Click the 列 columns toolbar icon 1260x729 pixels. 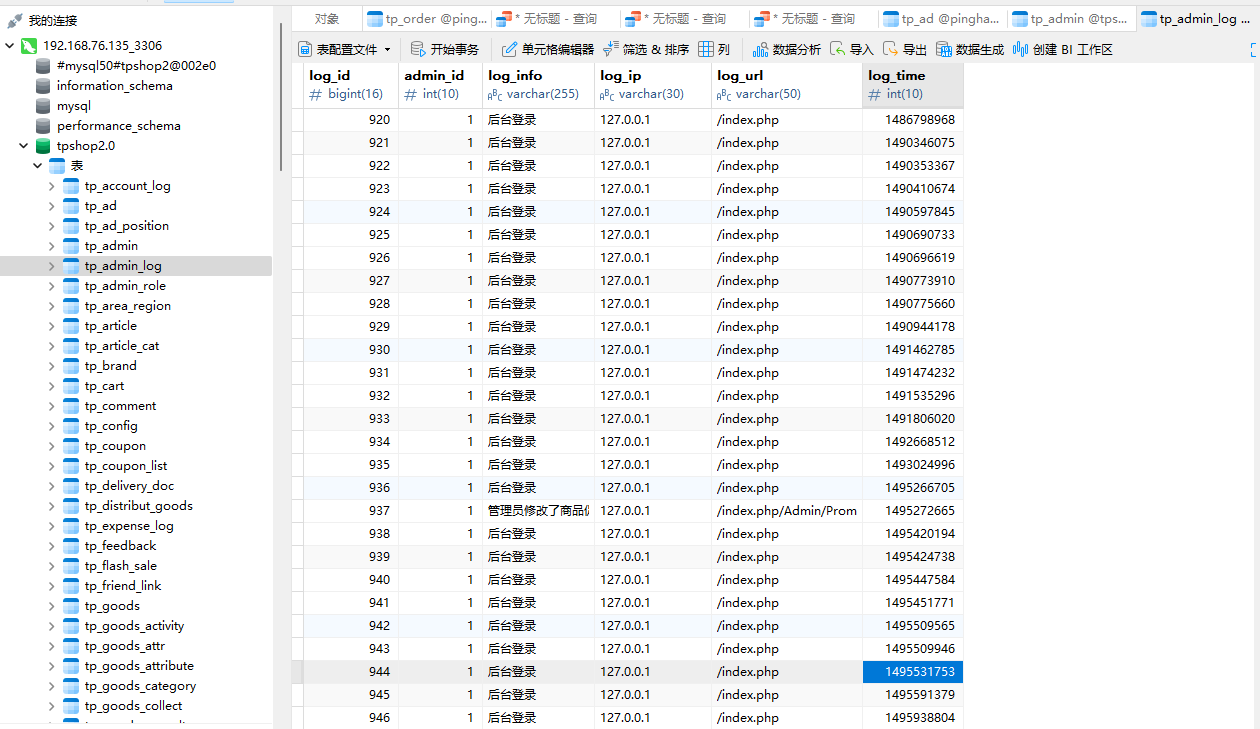706,49
